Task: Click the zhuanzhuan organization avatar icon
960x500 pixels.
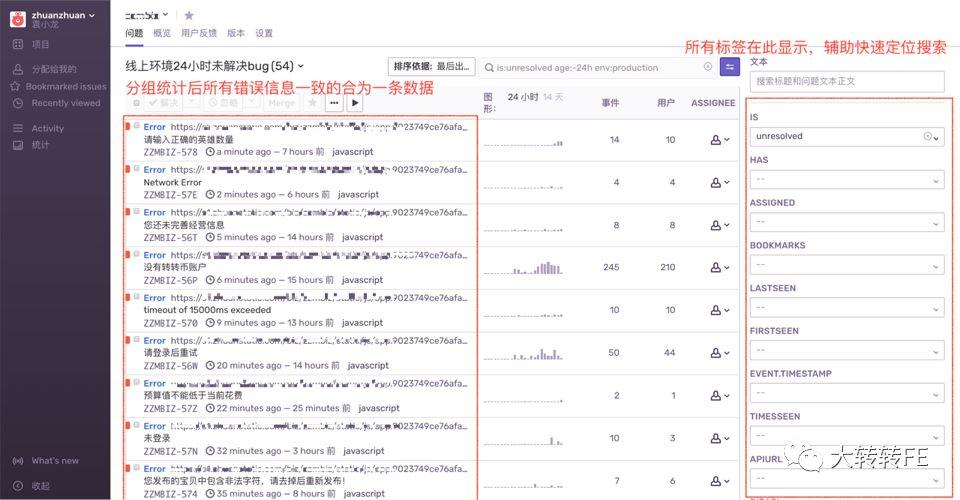Action: click(x=18, y=19)
